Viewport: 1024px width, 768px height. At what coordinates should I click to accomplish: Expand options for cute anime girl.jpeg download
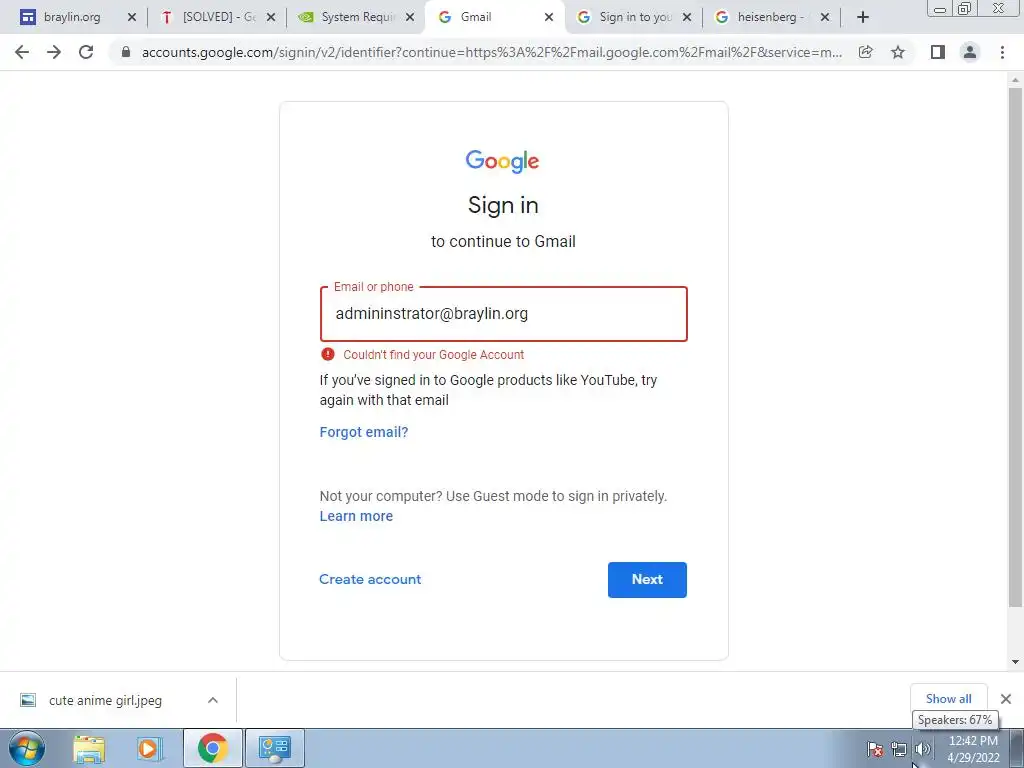(213, 700)
